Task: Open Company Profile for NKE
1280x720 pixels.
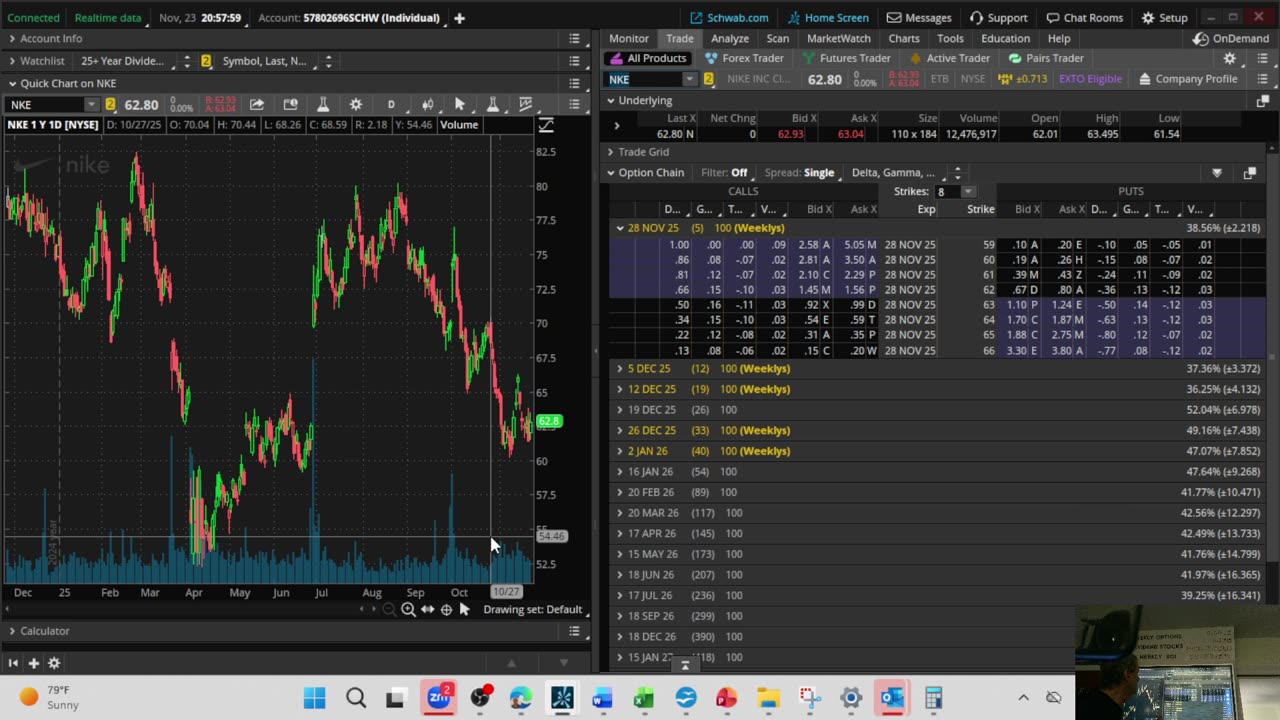Action: [1188, 79]
